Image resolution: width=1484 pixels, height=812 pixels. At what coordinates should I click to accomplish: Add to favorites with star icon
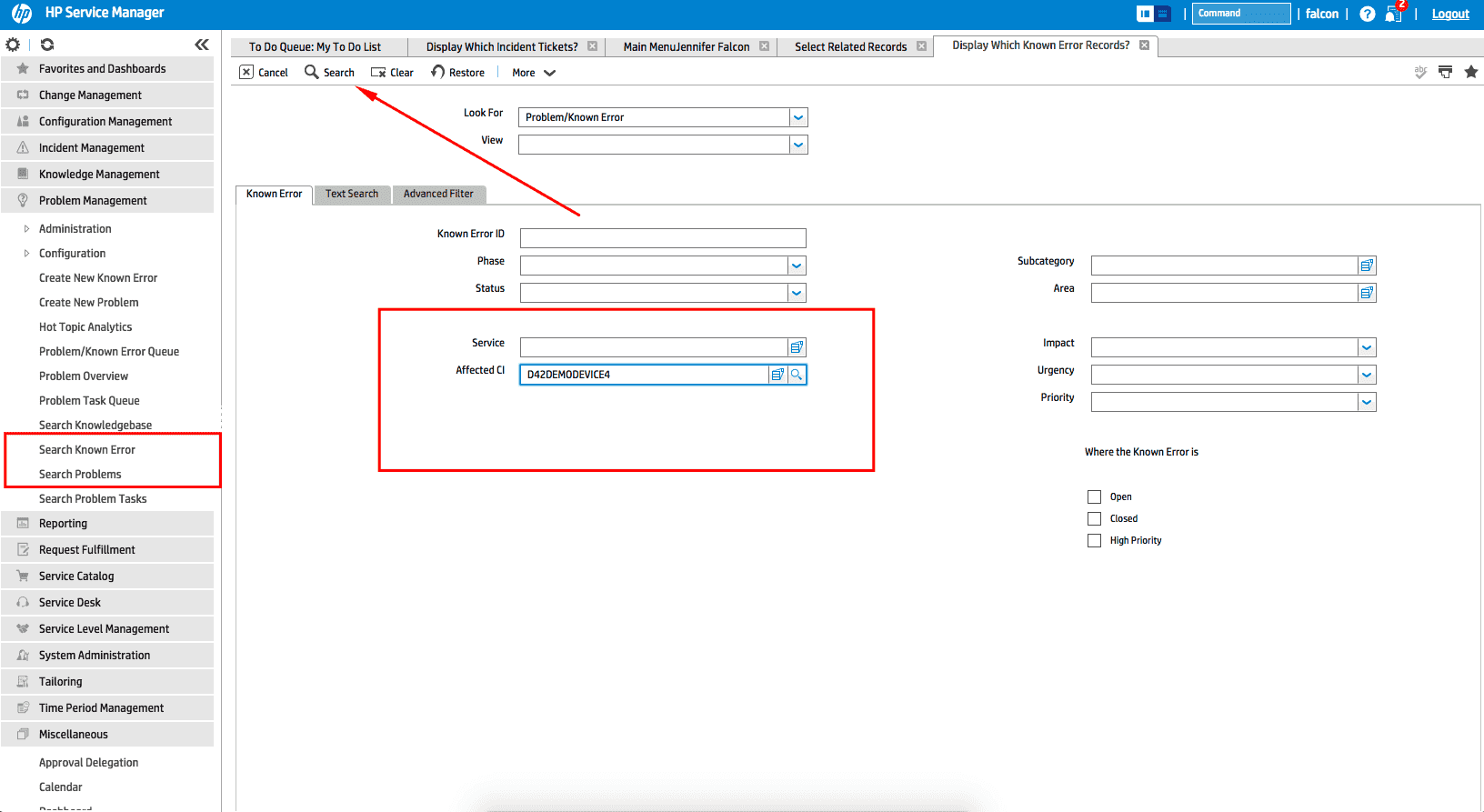(x=1470, y=72)
